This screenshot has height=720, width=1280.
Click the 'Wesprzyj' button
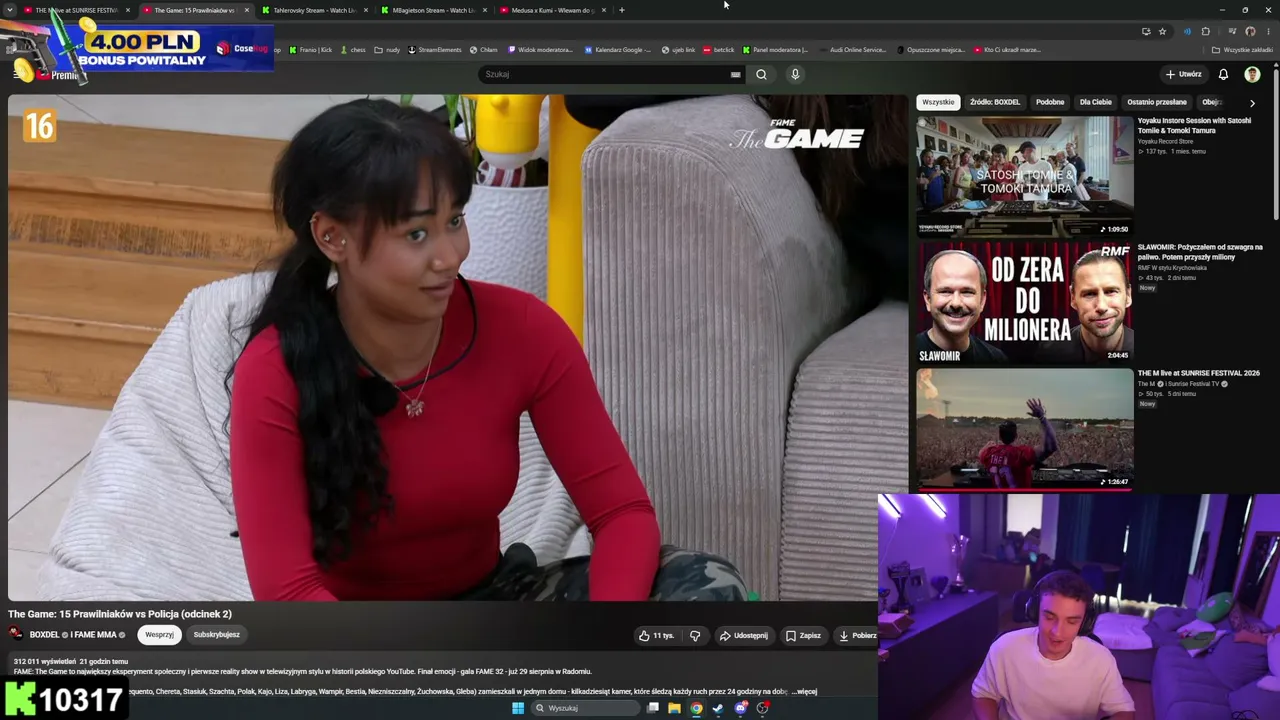159,635
